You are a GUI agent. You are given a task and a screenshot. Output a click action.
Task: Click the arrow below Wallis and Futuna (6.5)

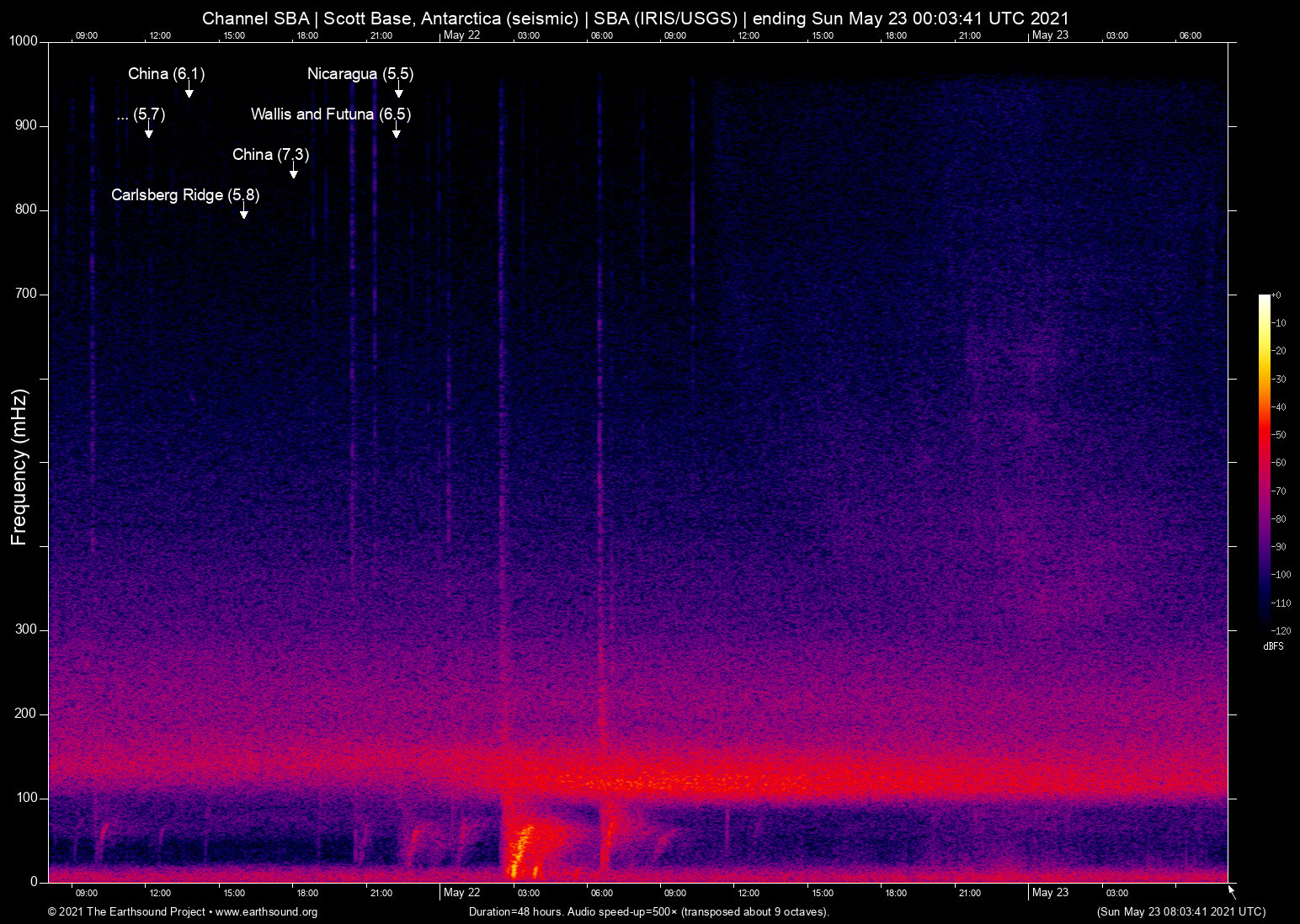pos(396,130)
